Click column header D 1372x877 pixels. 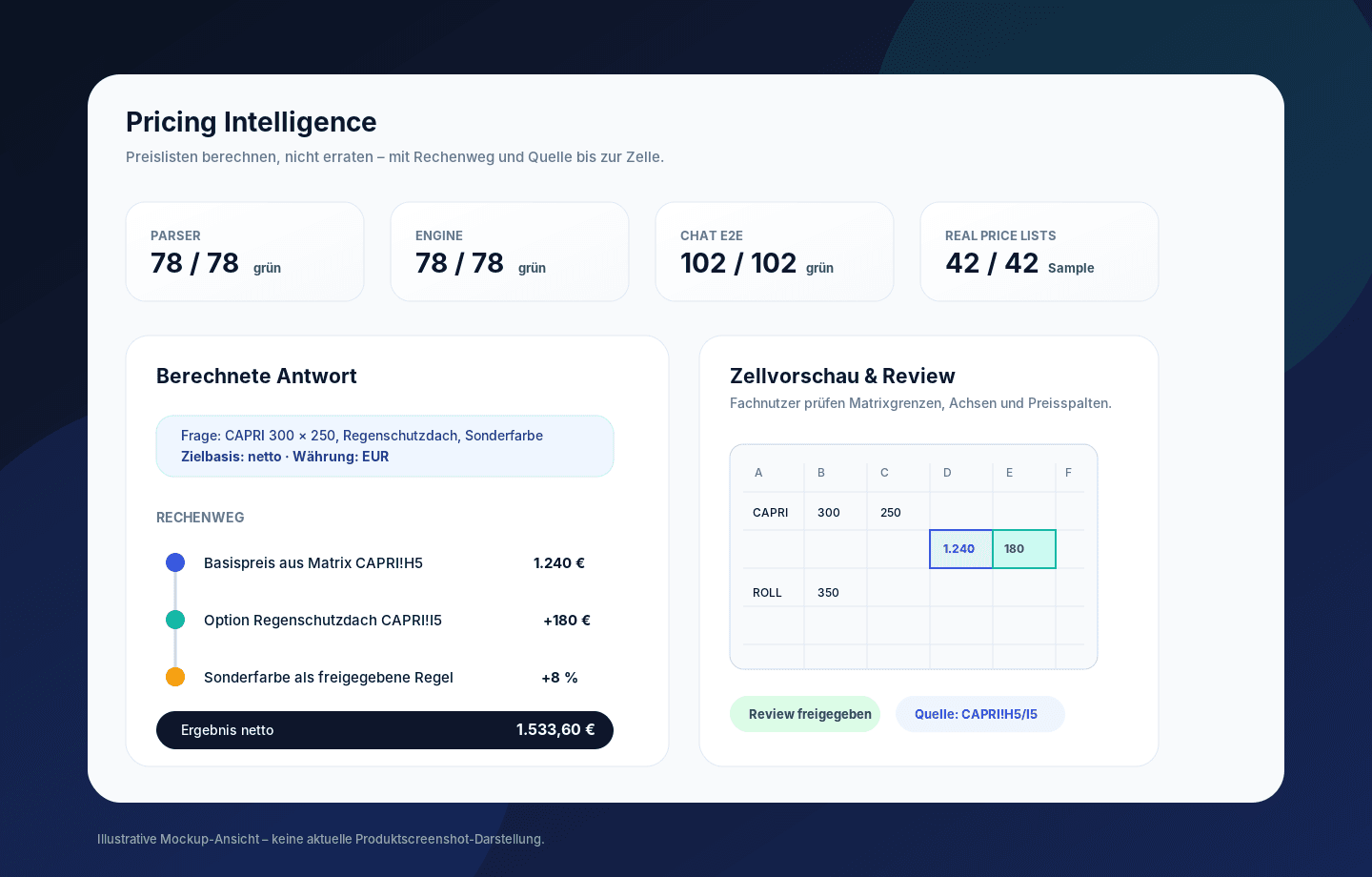click(947, 473)
